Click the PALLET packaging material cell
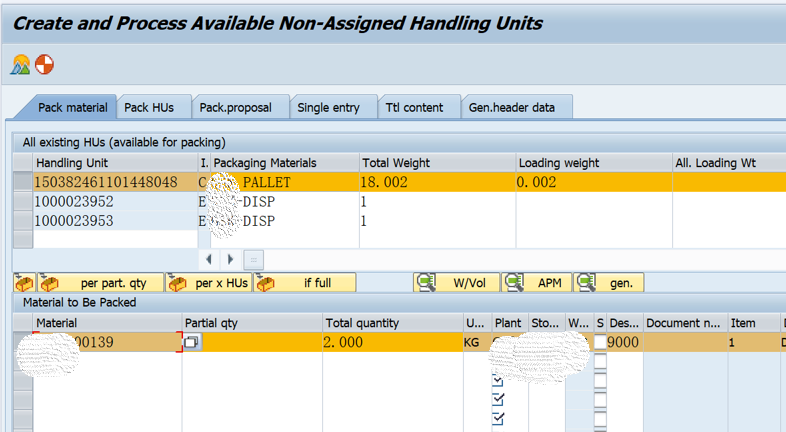 [285, 182]
